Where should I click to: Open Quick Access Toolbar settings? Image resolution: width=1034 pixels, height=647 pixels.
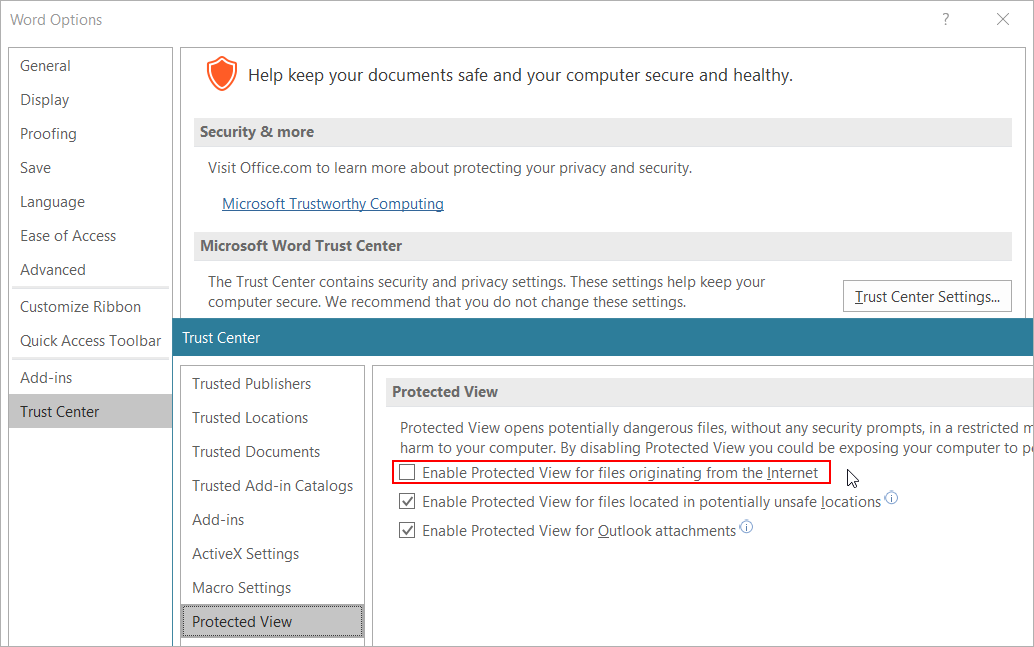coord(90,341)
